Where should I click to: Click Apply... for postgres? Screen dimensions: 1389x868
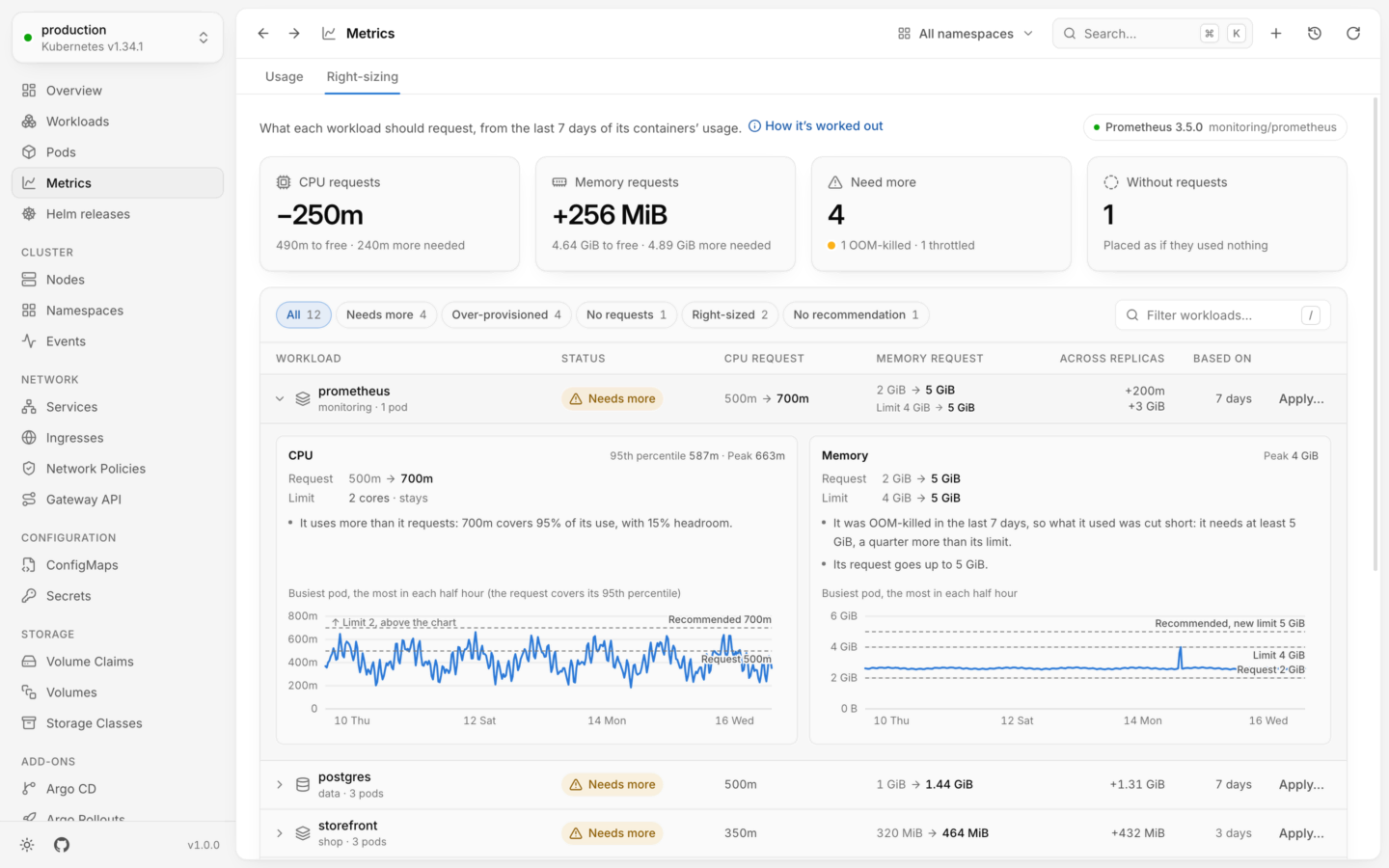click(1301, 785)
